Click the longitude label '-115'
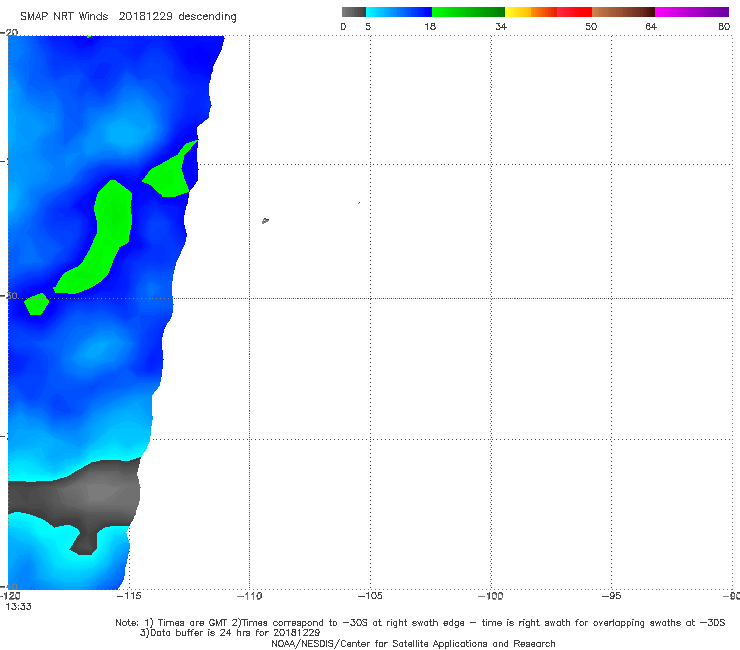 click(128, 596)
